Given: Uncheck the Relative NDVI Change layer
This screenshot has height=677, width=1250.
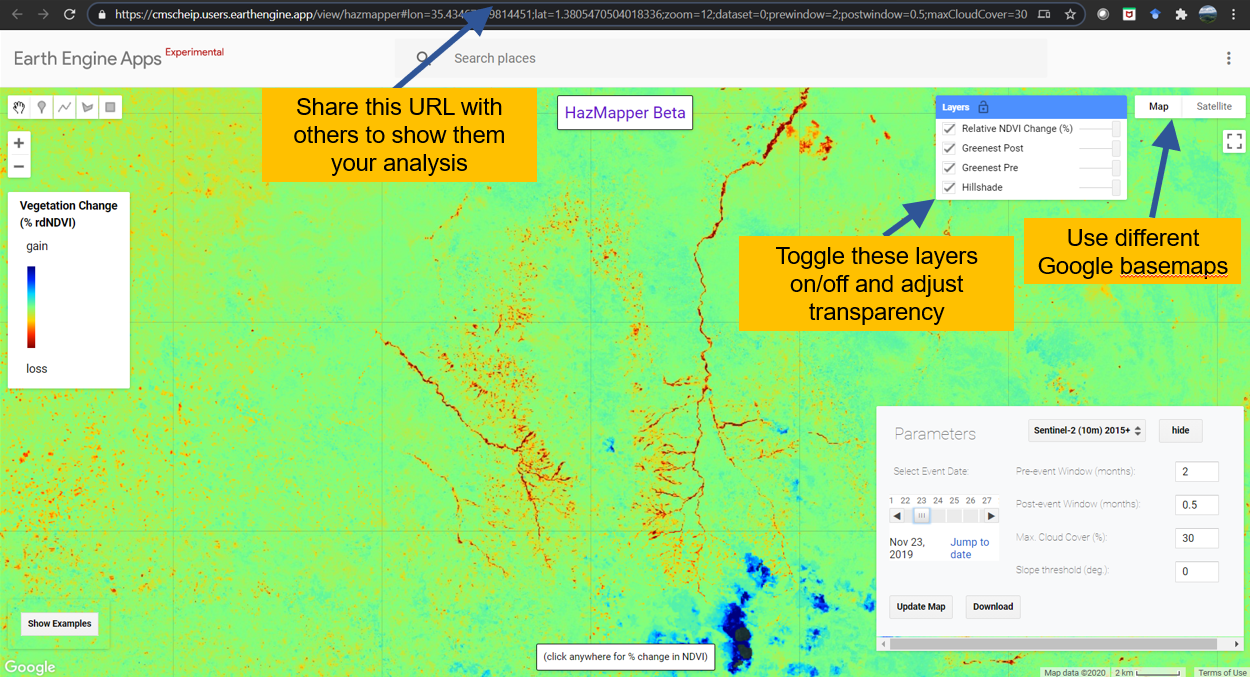Looking at the screenshot, I should click(950, 129).
